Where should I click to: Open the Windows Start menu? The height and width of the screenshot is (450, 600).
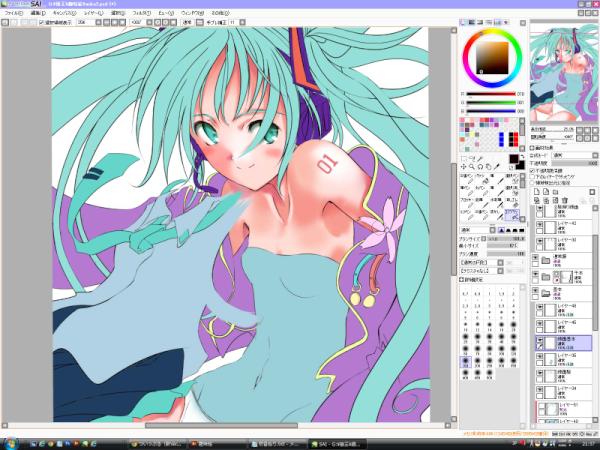click(10, 444)
